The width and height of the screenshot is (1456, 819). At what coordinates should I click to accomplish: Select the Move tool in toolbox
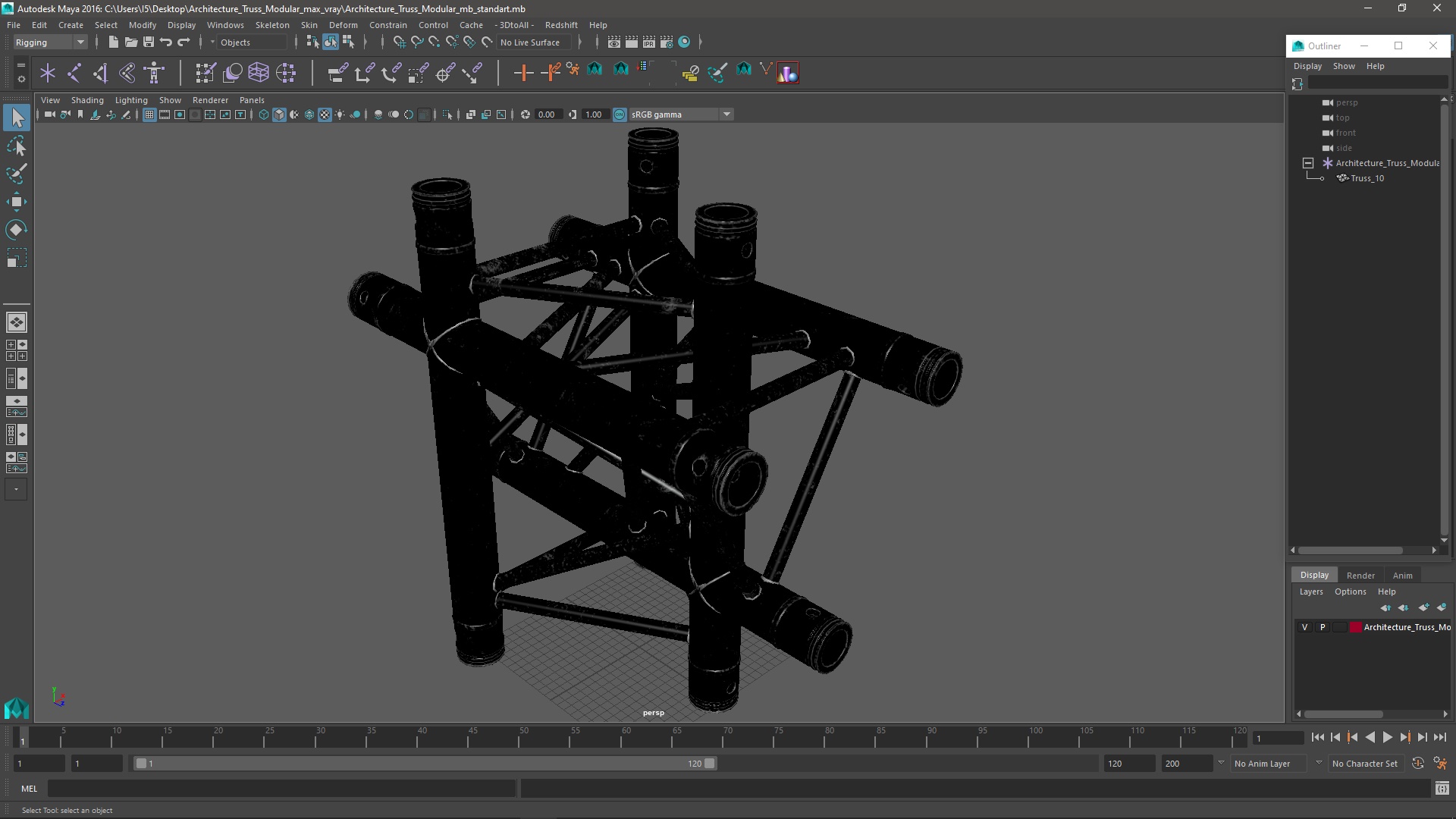pyautogui.click(x=16, y=202)
